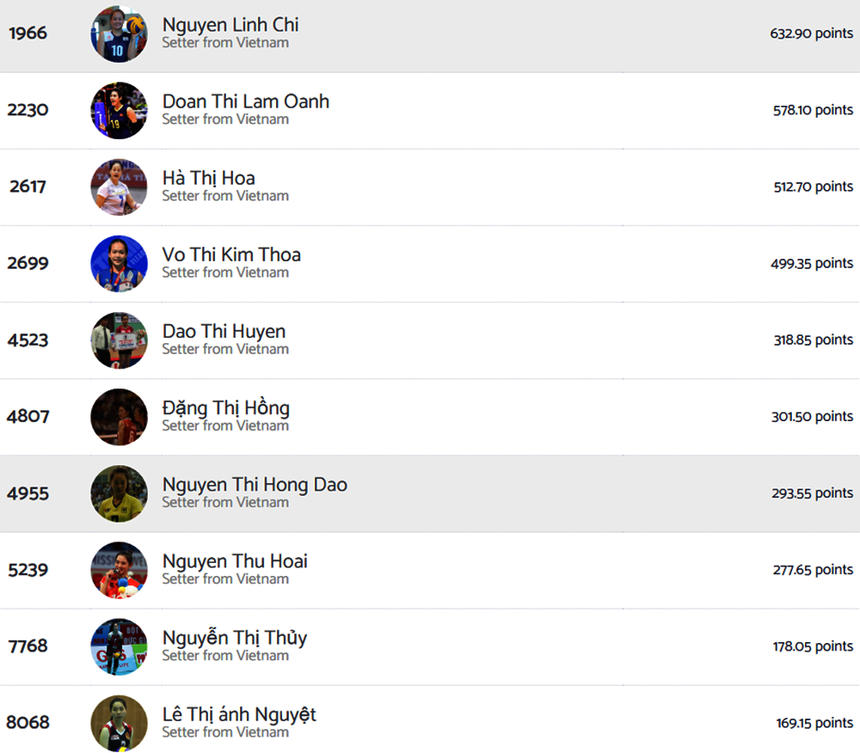Open the Nguyen Linh Chi name link

tap(230, 25)
